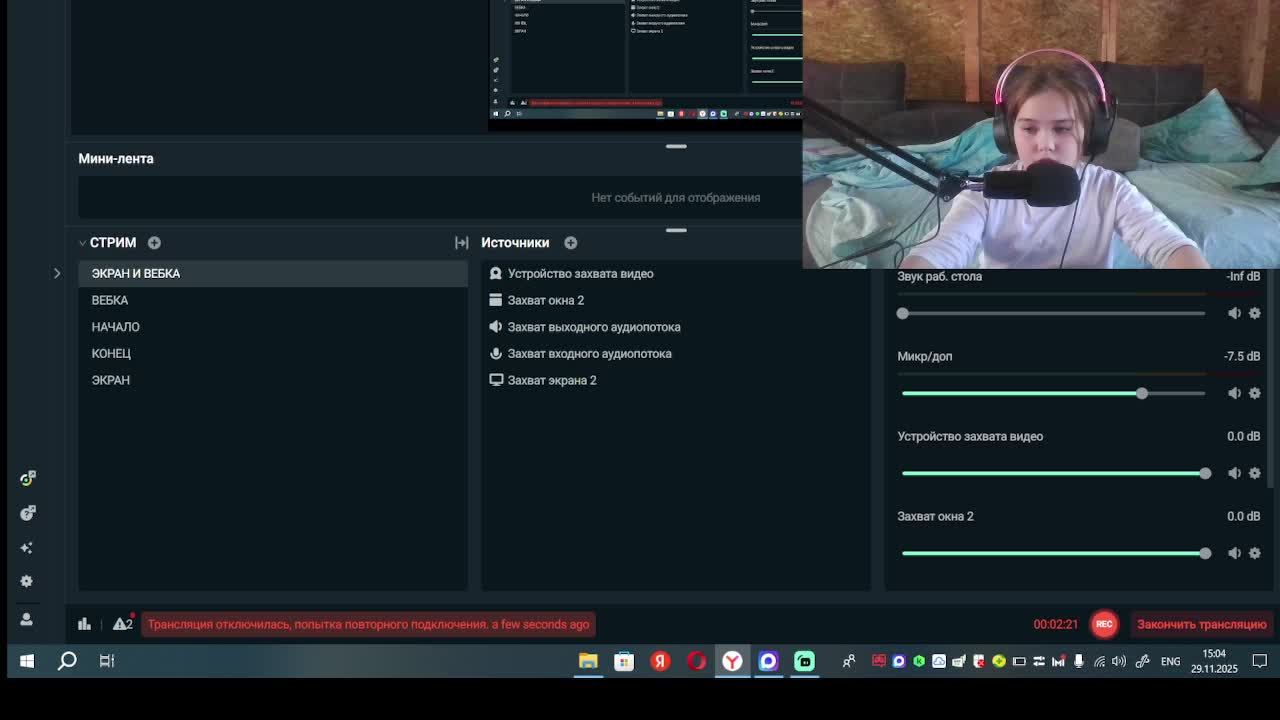
Task: Open the Streamlabs dashboard external link icon
Action: [27, 479]
